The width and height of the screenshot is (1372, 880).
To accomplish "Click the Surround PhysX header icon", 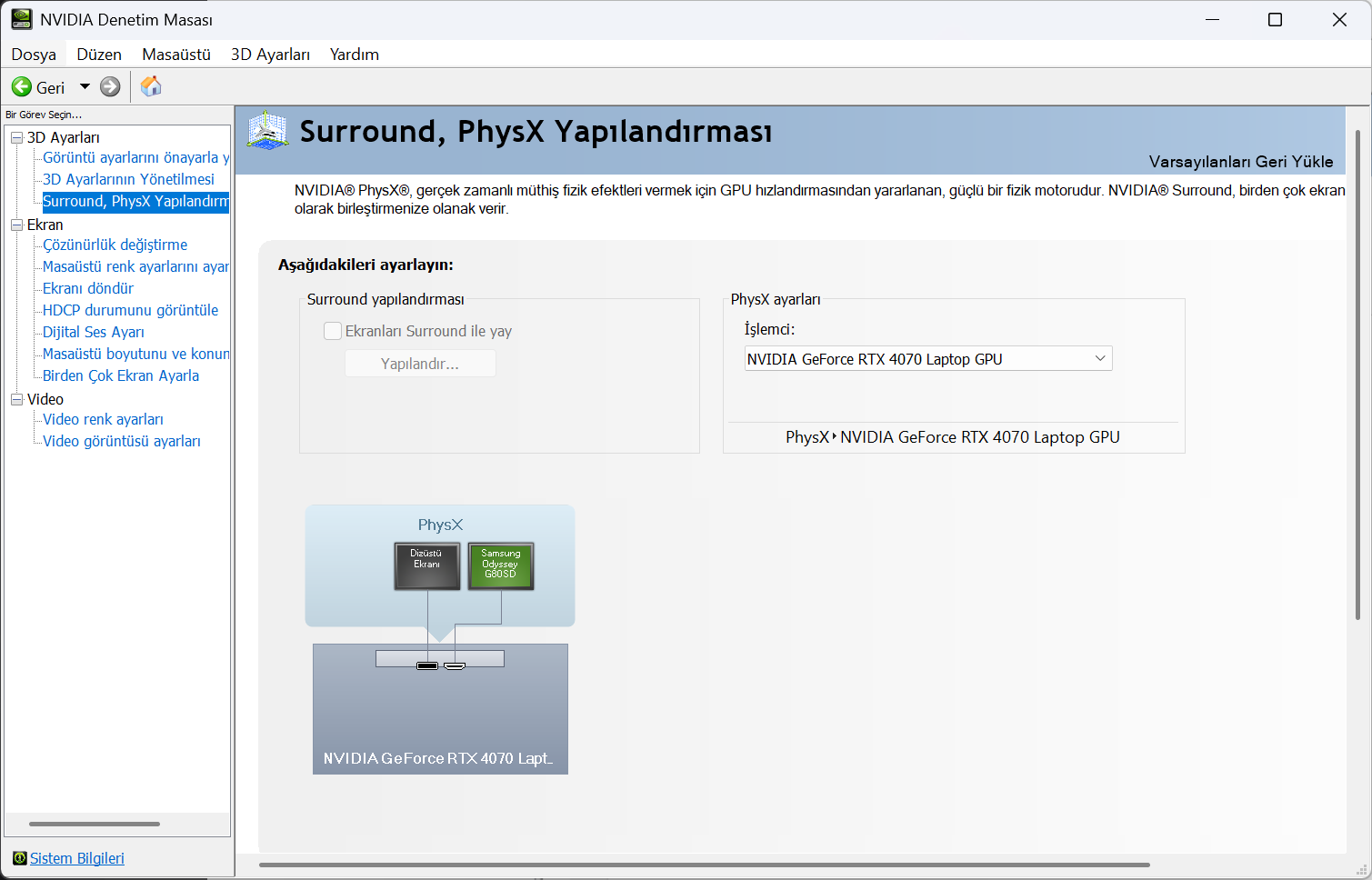I will 268,131.
